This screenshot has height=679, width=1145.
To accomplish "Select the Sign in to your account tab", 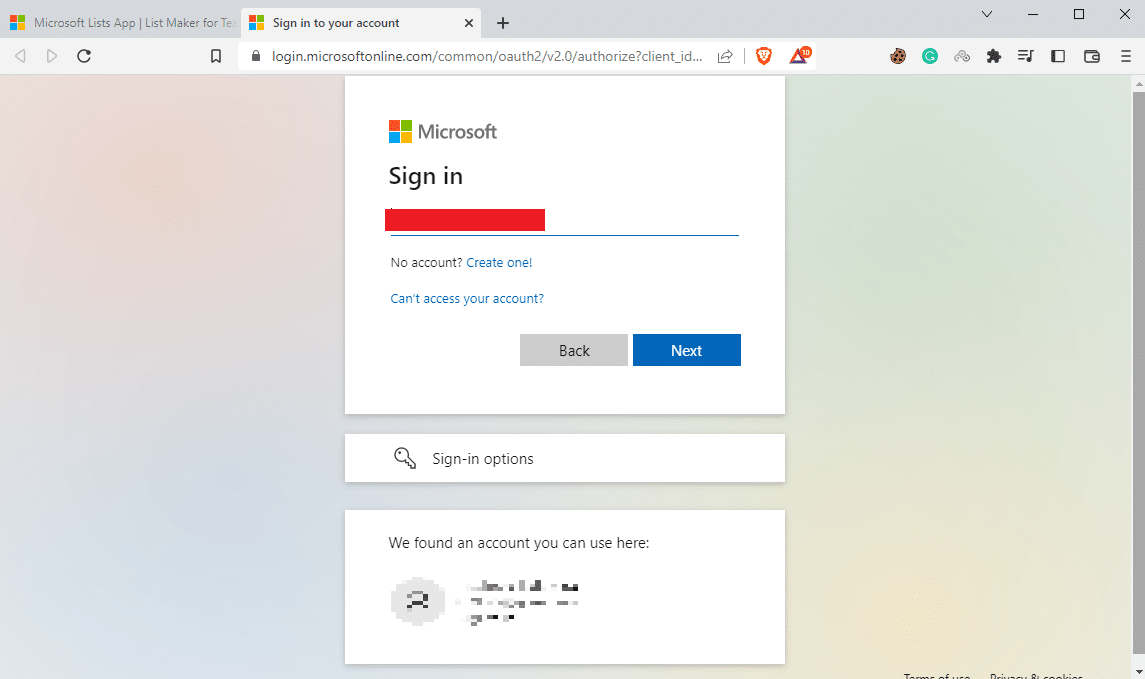I will tap(361, 23).
